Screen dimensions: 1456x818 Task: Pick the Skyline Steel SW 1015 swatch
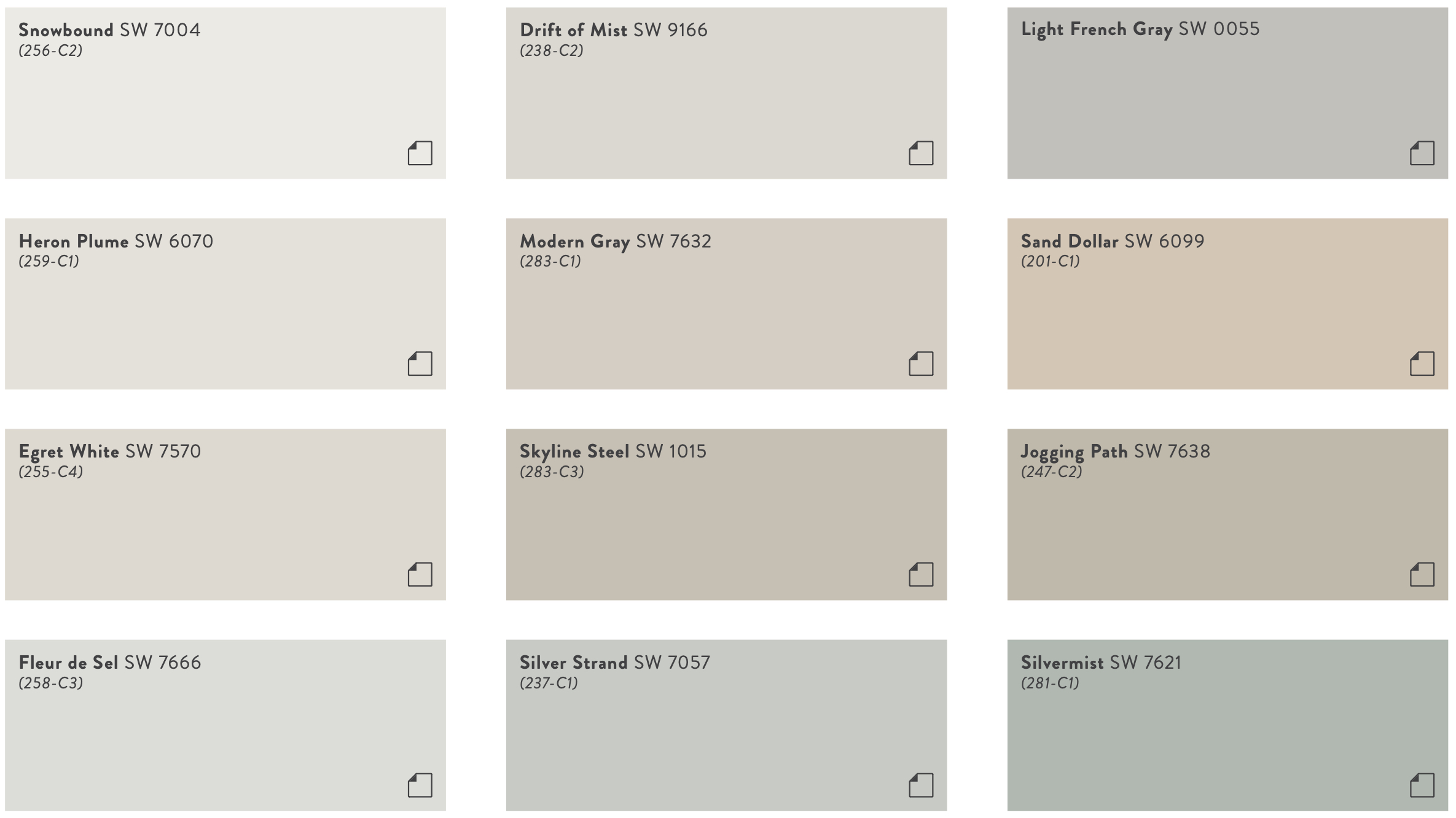(x=726, y=515)
